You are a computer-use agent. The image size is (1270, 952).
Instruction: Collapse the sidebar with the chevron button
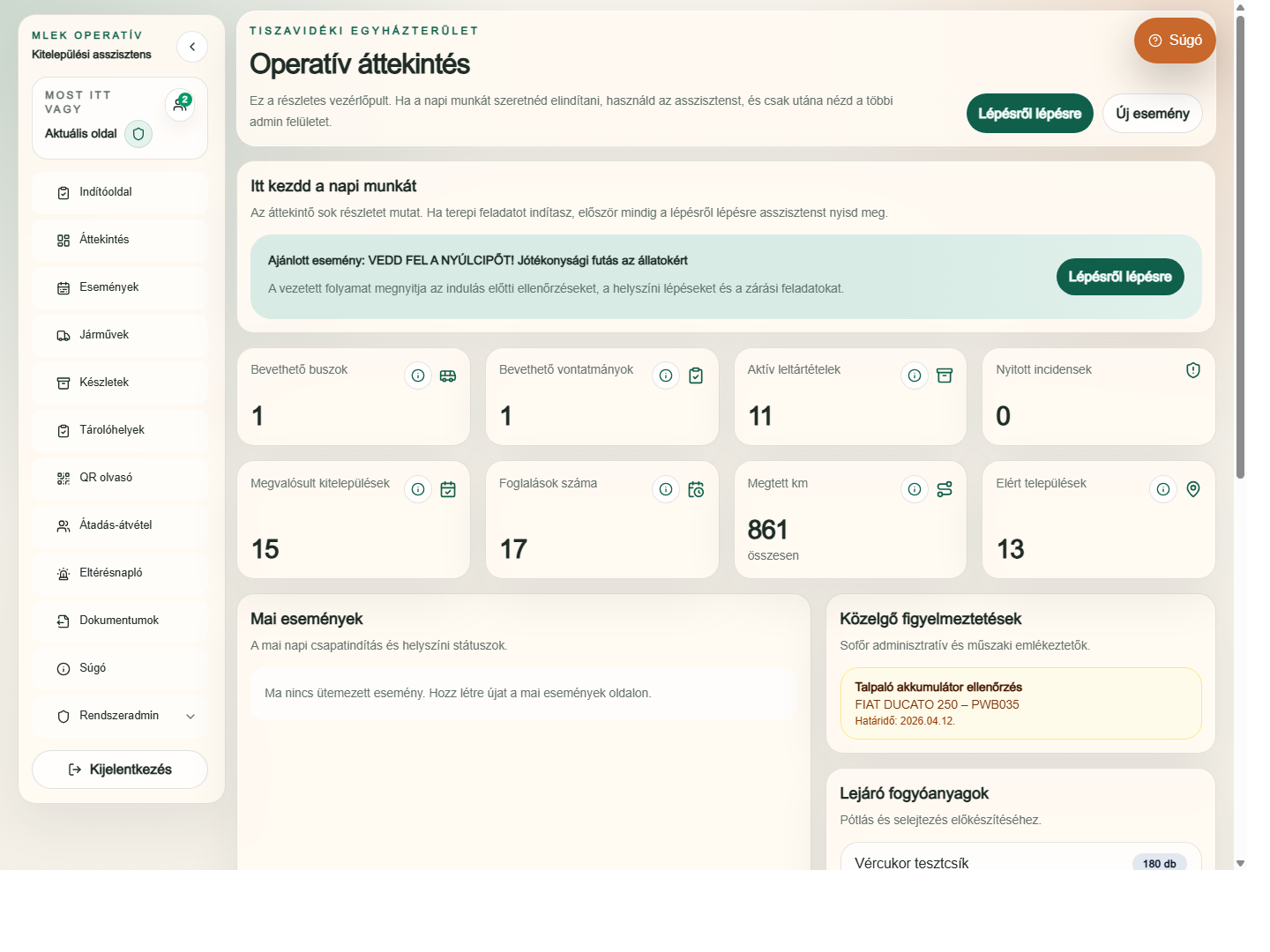(192, 47)
